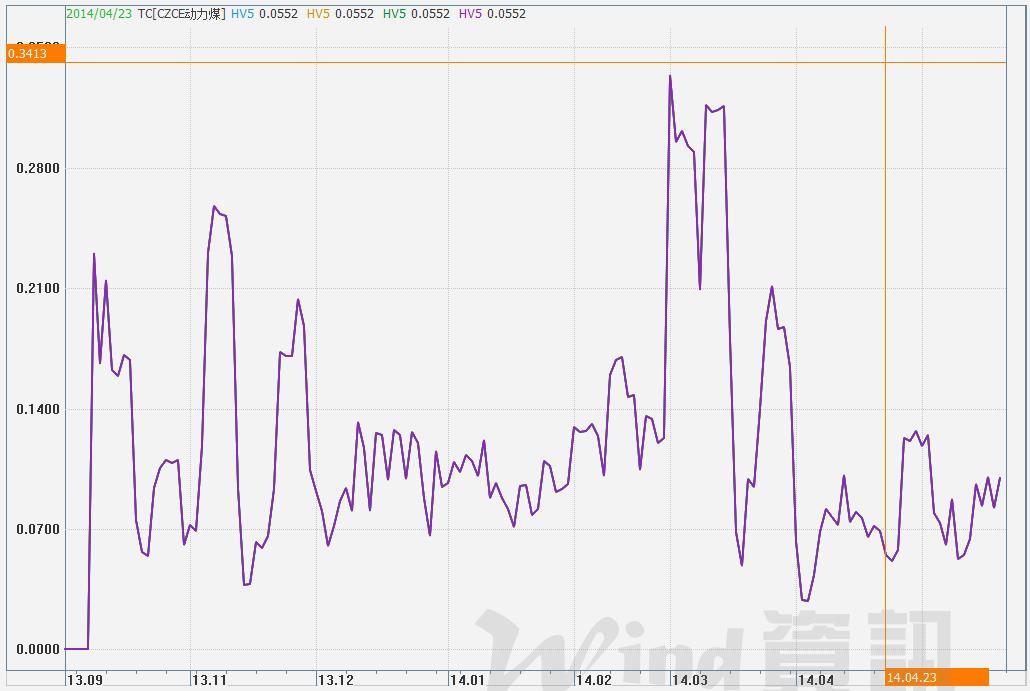Click the 14.04 x-axis date label
This screenshot has width=1030, height=691.
pos(815,680)
